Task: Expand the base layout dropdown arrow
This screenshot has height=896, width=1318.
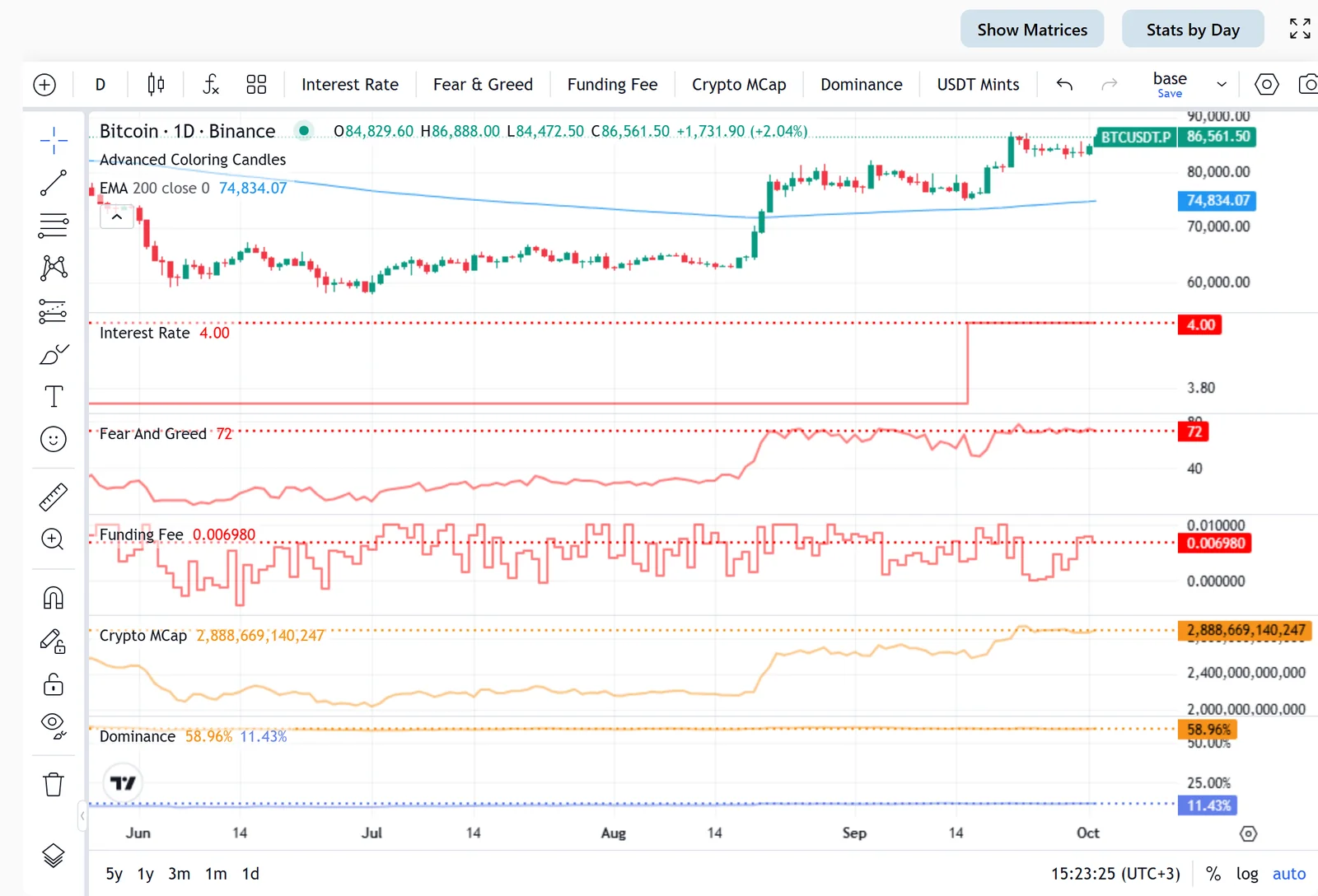Action: point(1222,84)
